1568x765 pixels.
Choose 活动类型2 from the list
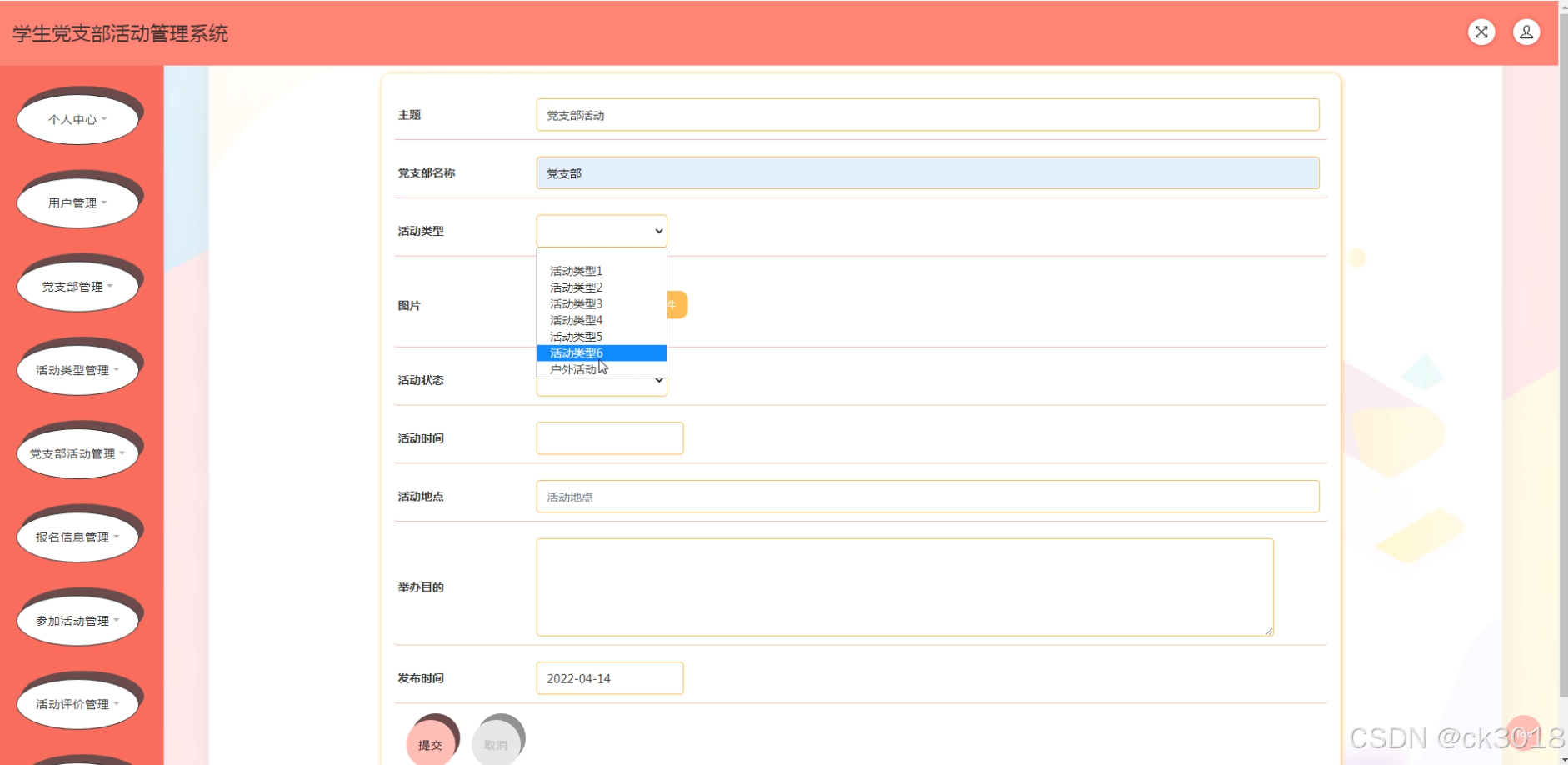click(x=602, y=287)
